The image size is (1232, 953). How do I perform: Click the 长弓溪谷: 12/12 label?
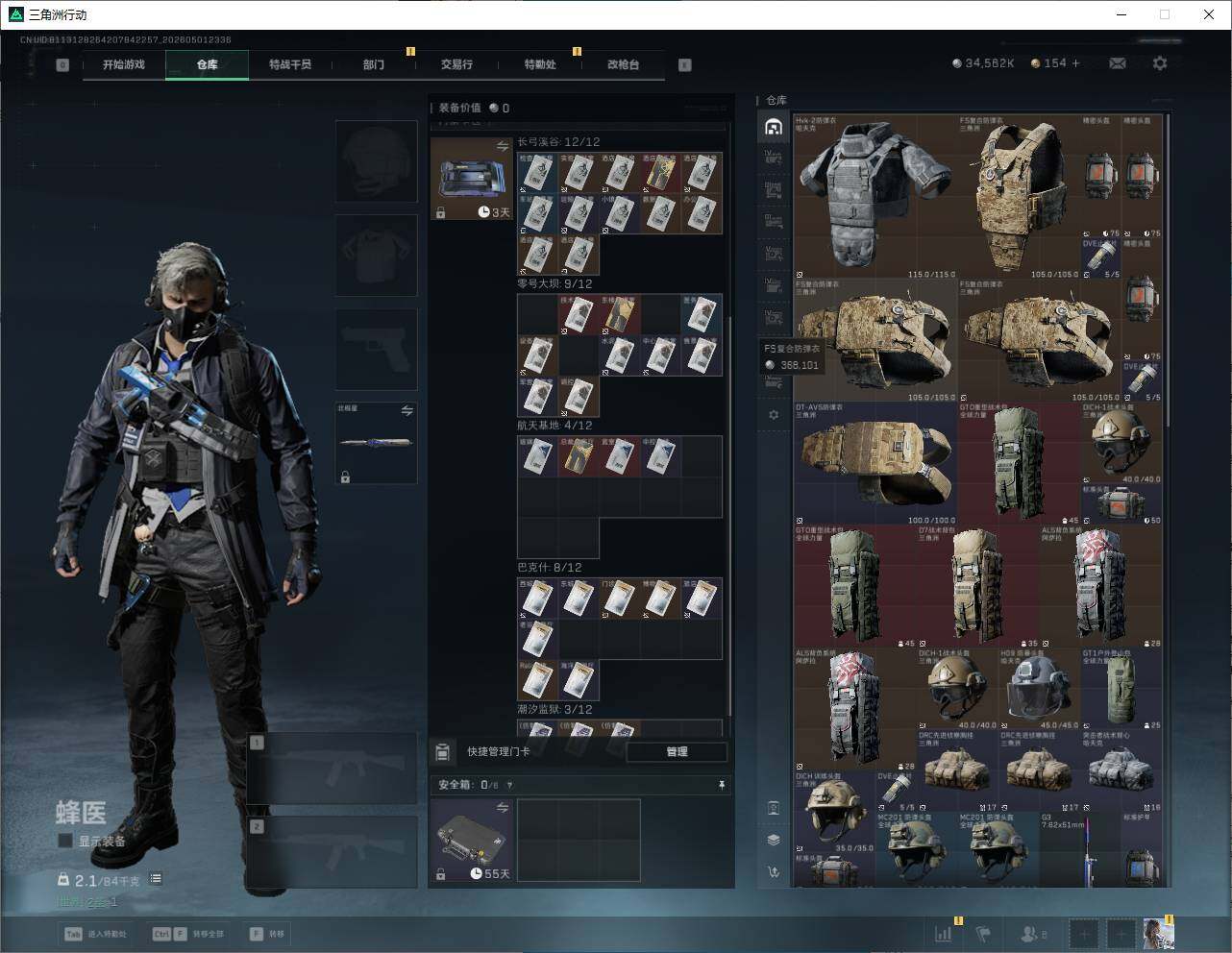[x=558, y=142]
